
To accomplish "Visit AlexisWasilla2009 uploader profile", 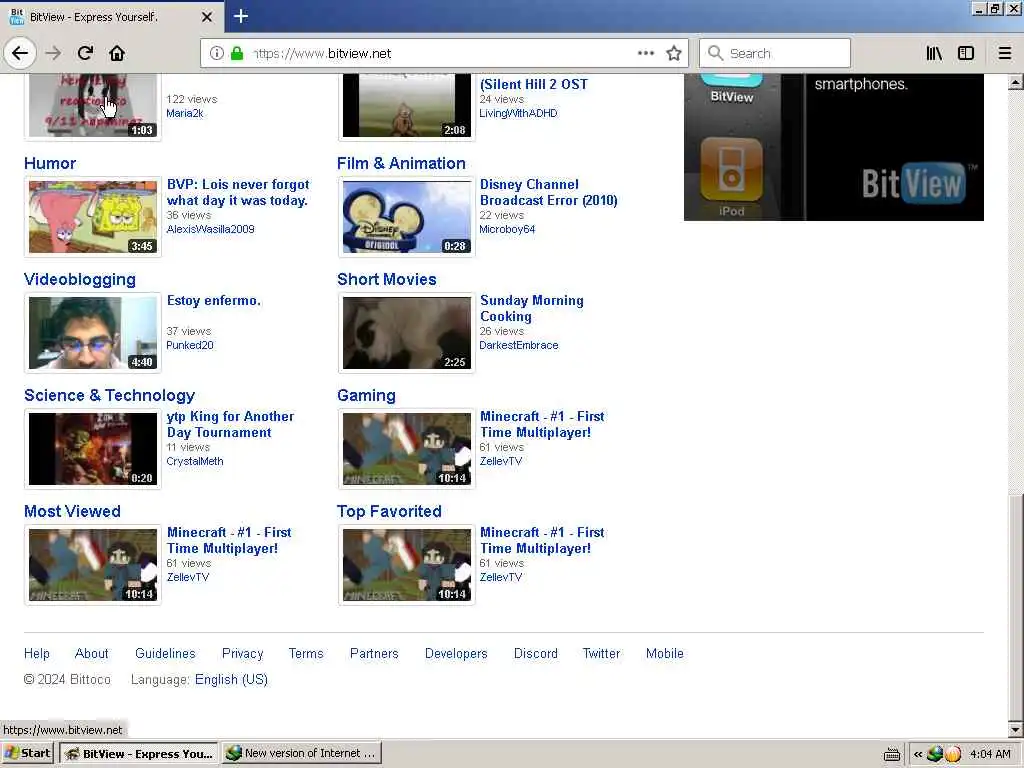I will (210, 229).
